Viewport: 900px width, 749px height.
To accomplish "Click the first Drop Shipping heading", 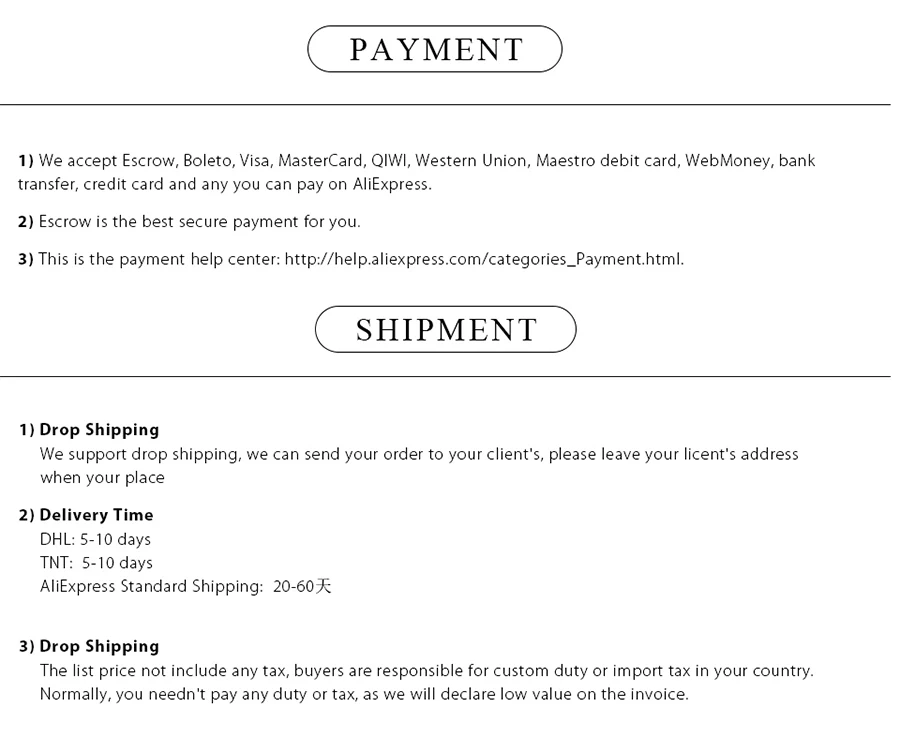I will 98,430.
